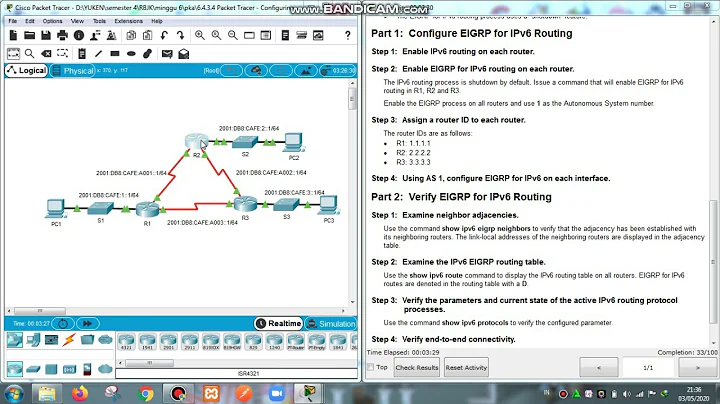Choose the Place Note tool

pos(82,54)
